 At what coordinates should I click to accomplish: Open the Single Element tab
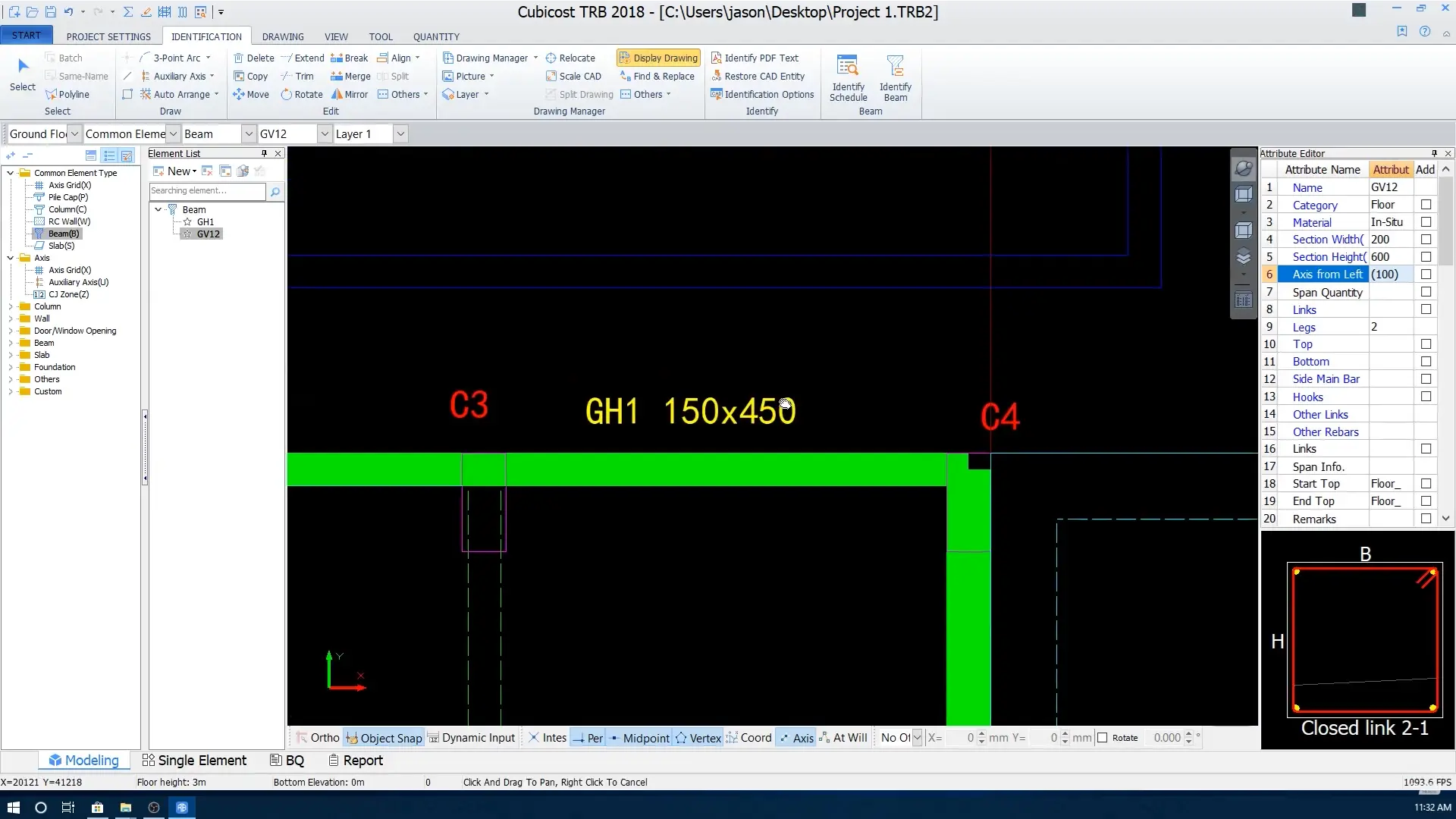[194, 761]
